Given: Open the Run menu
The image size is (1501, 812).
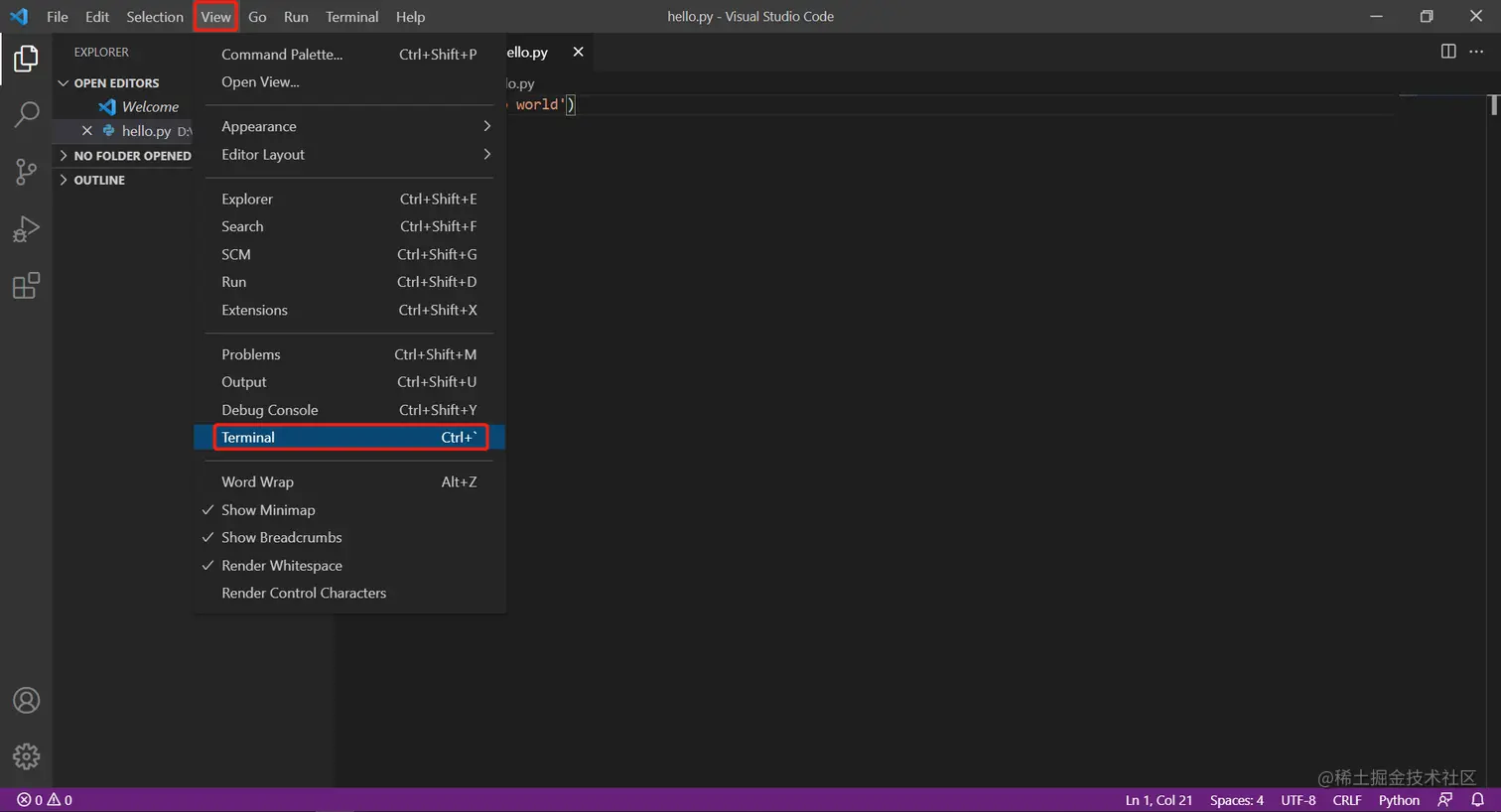Looking at the screenshot, I should (296, 16).
